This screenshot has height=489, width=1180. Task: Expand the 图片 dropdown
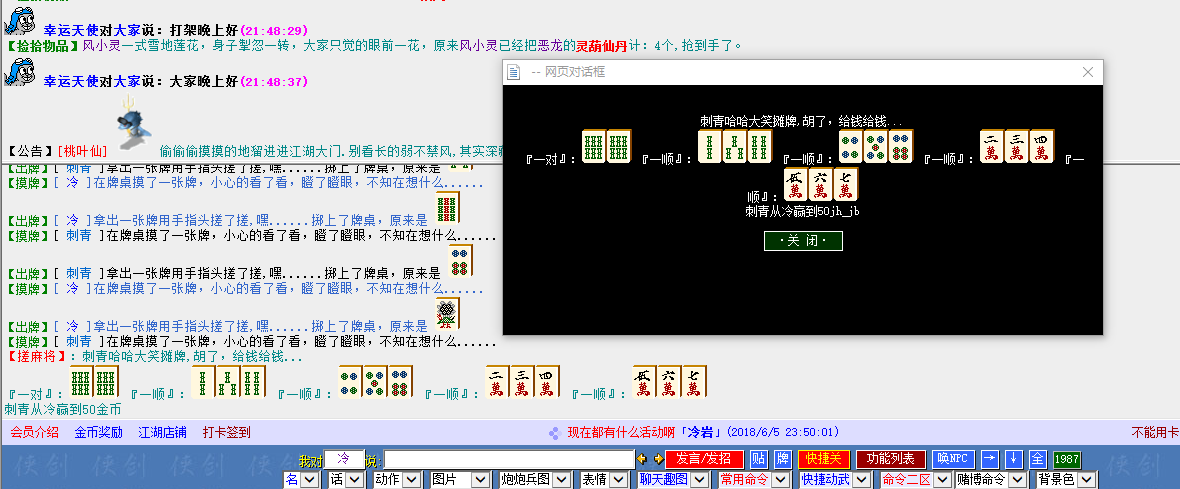coord(460,479)
